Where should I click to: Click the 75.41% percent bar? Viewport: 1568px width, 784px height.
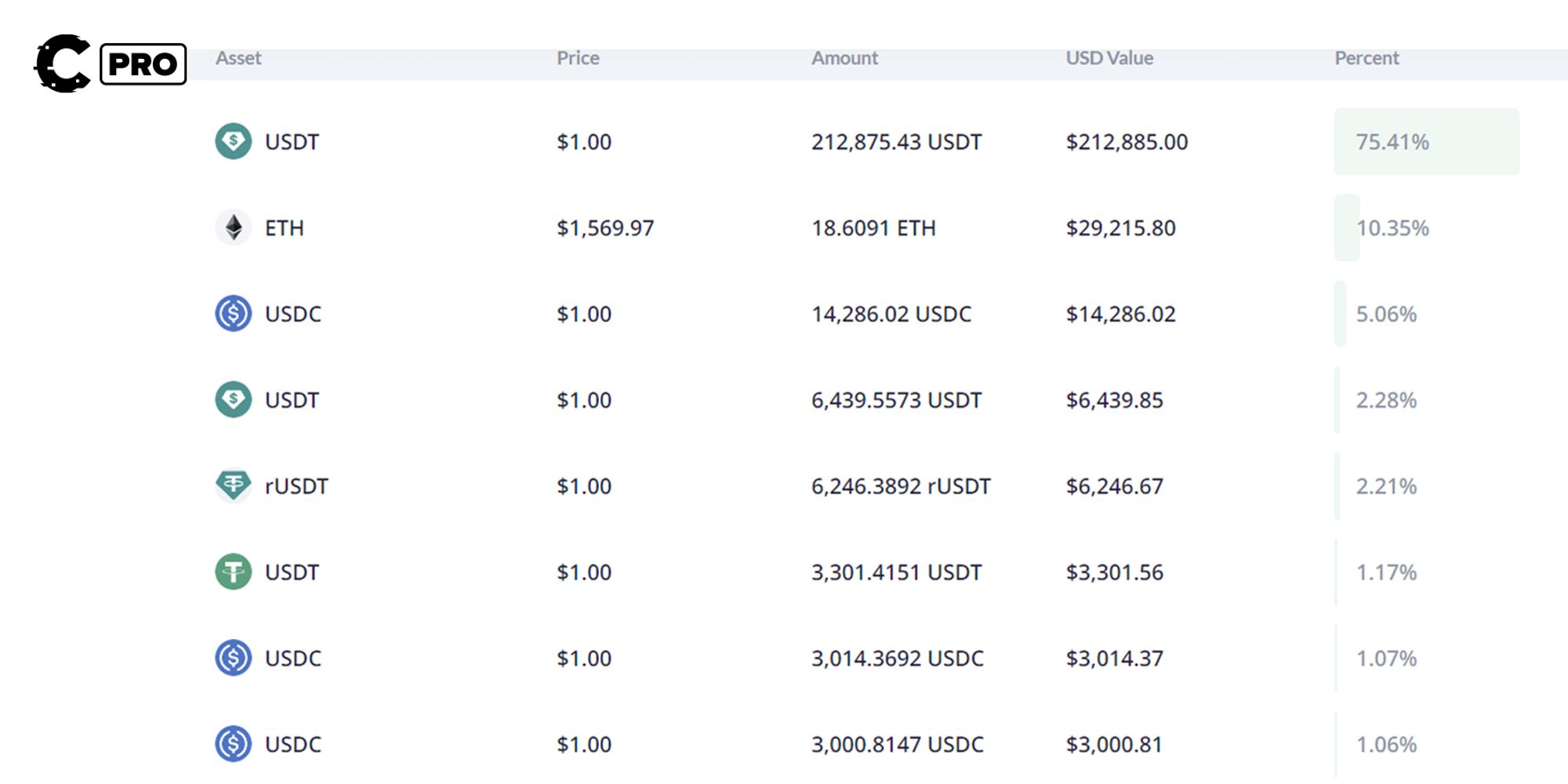(x=1426, y=142)
